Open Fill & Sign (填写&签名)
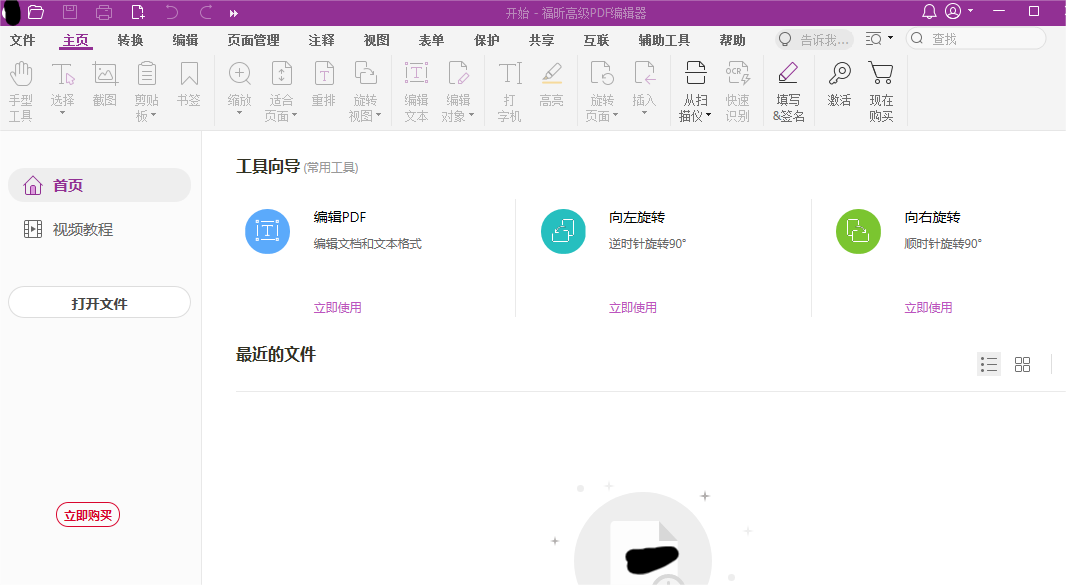 (788, 88)
